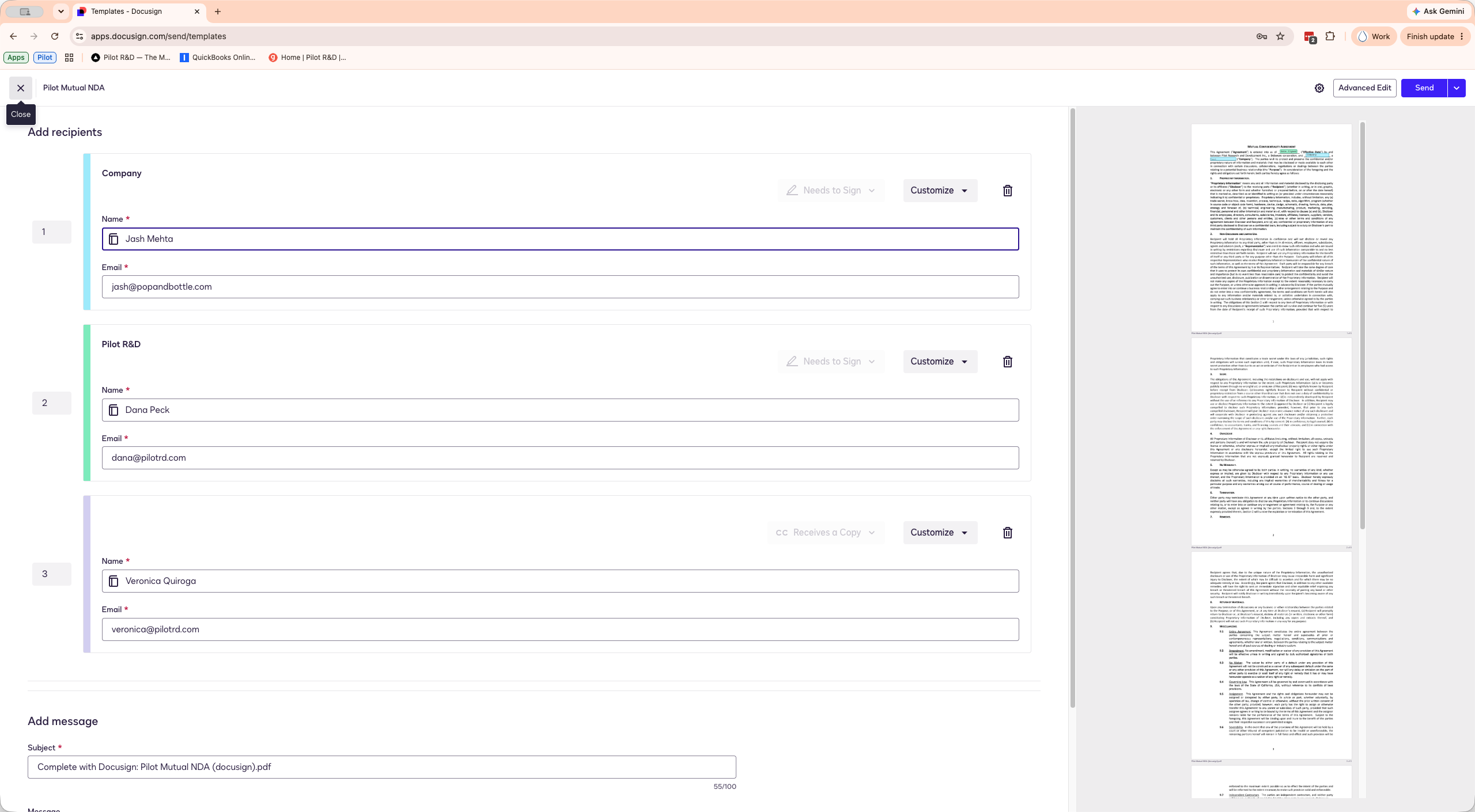Open the Pilot bookmark
Image resolution: width=1475 pixels, height=812 pixels.
(x=45, y=58)
